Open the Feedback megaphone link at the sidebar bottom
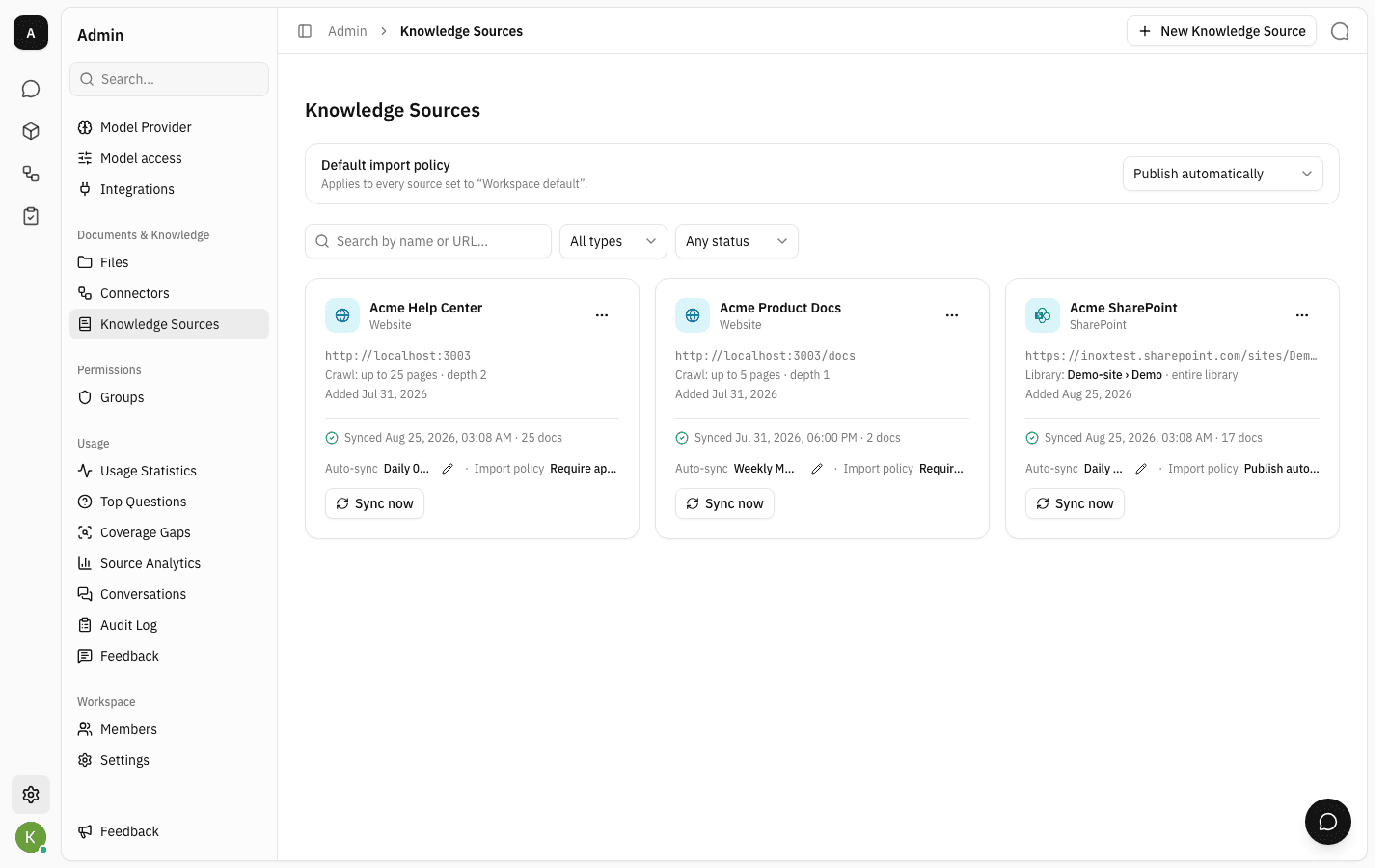This screenshot has height=868, width=1389. point(169,831)
